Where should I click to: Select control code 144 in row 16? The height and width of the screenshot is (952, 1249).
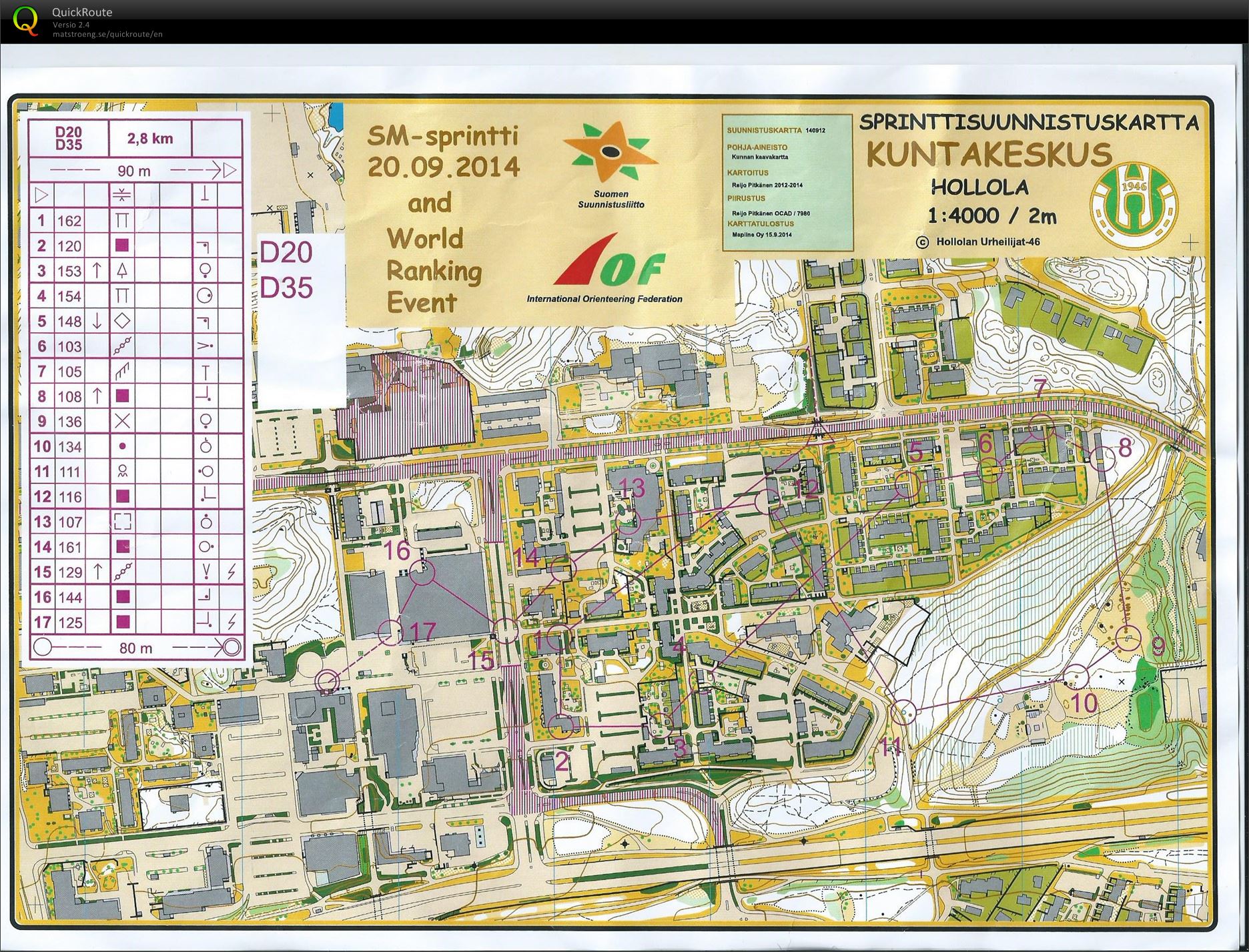[x=69, y=597]
